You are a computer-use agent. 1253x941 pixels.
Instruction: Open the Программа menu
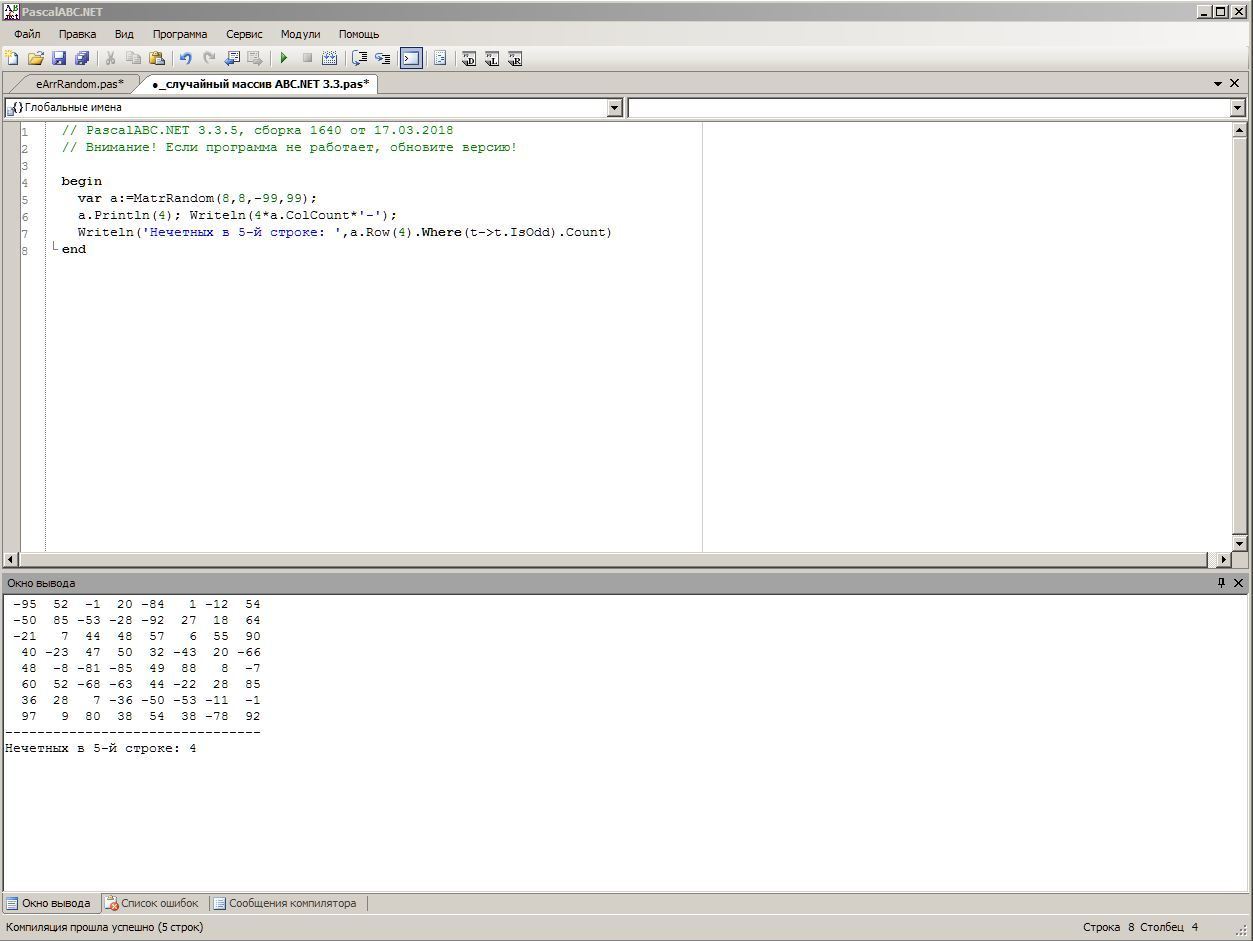point(180,34)
